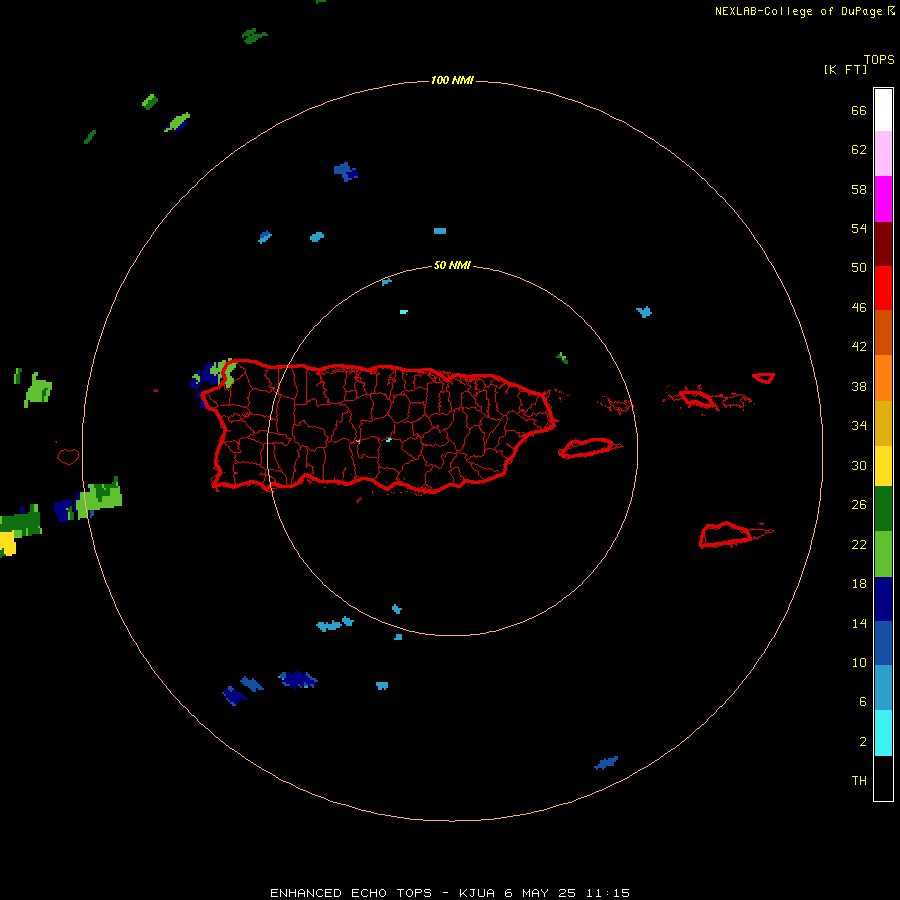Click the white swatch in the tops legend
This screenshot has width=900, height=900.
(x=883, y=110)
